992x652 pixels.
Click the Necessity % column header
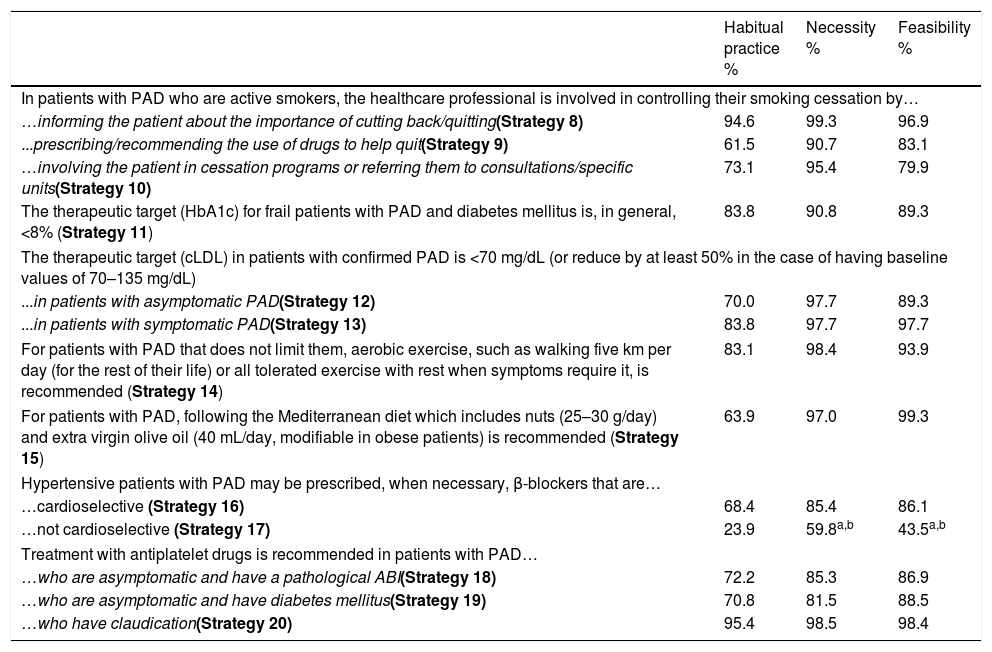click(840, 38)
